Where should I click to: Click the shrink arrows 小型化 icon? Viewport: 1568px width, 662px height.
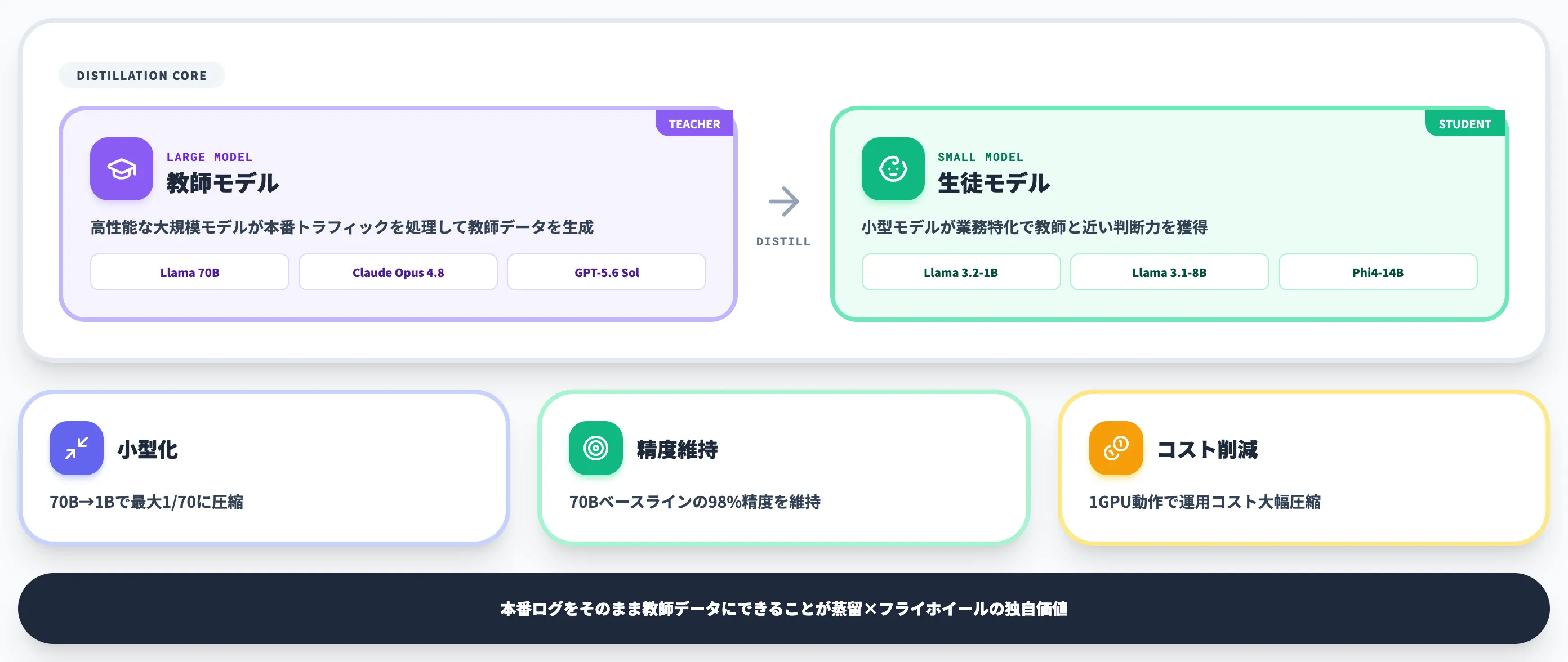point(77,449)
